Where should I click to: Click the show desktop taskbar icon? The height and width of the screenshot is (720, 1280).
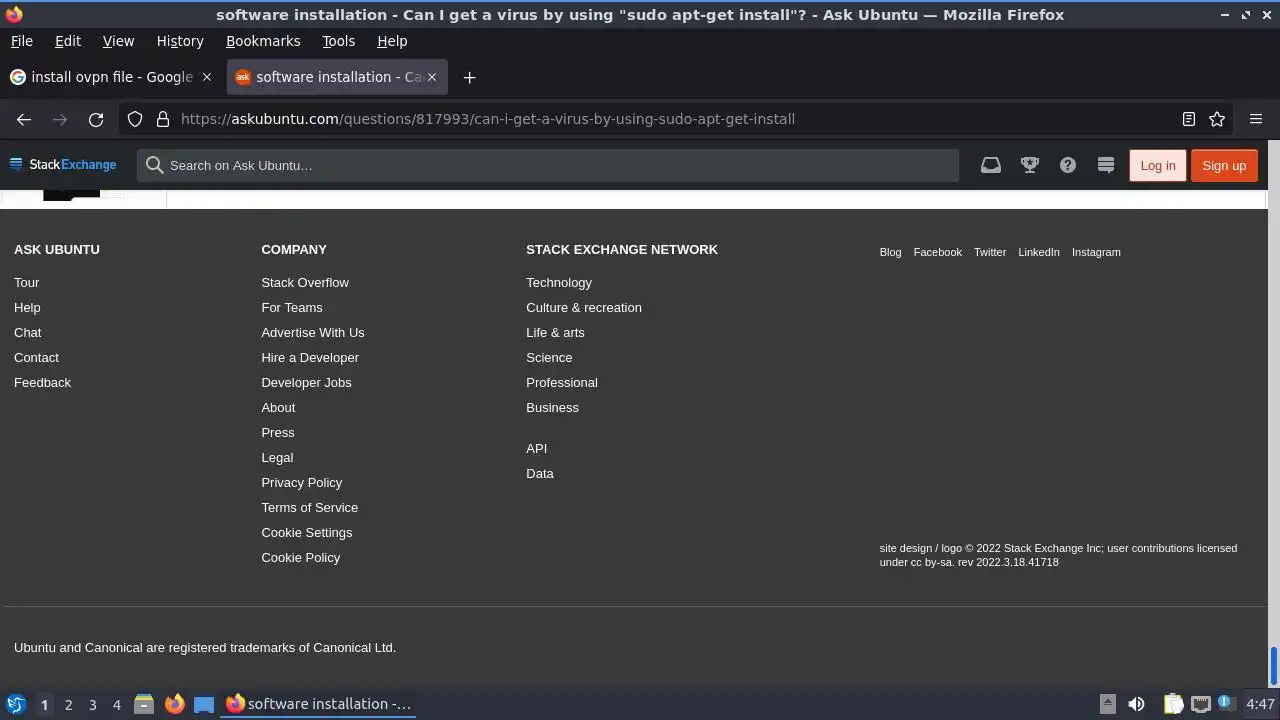[x=204, y=704]
